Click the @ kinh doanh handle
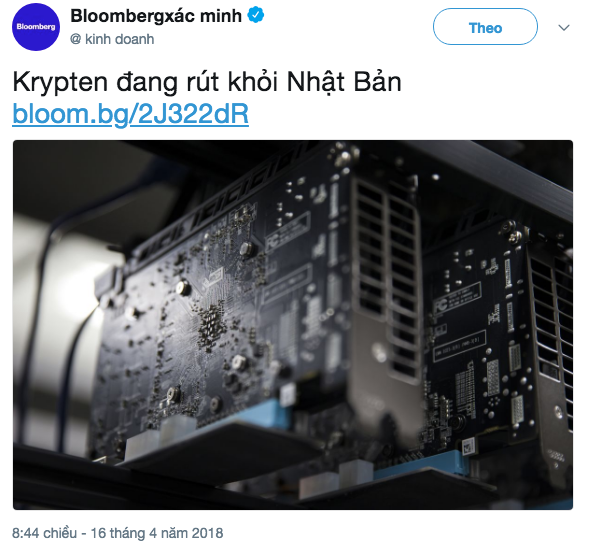 click(112, 39)
